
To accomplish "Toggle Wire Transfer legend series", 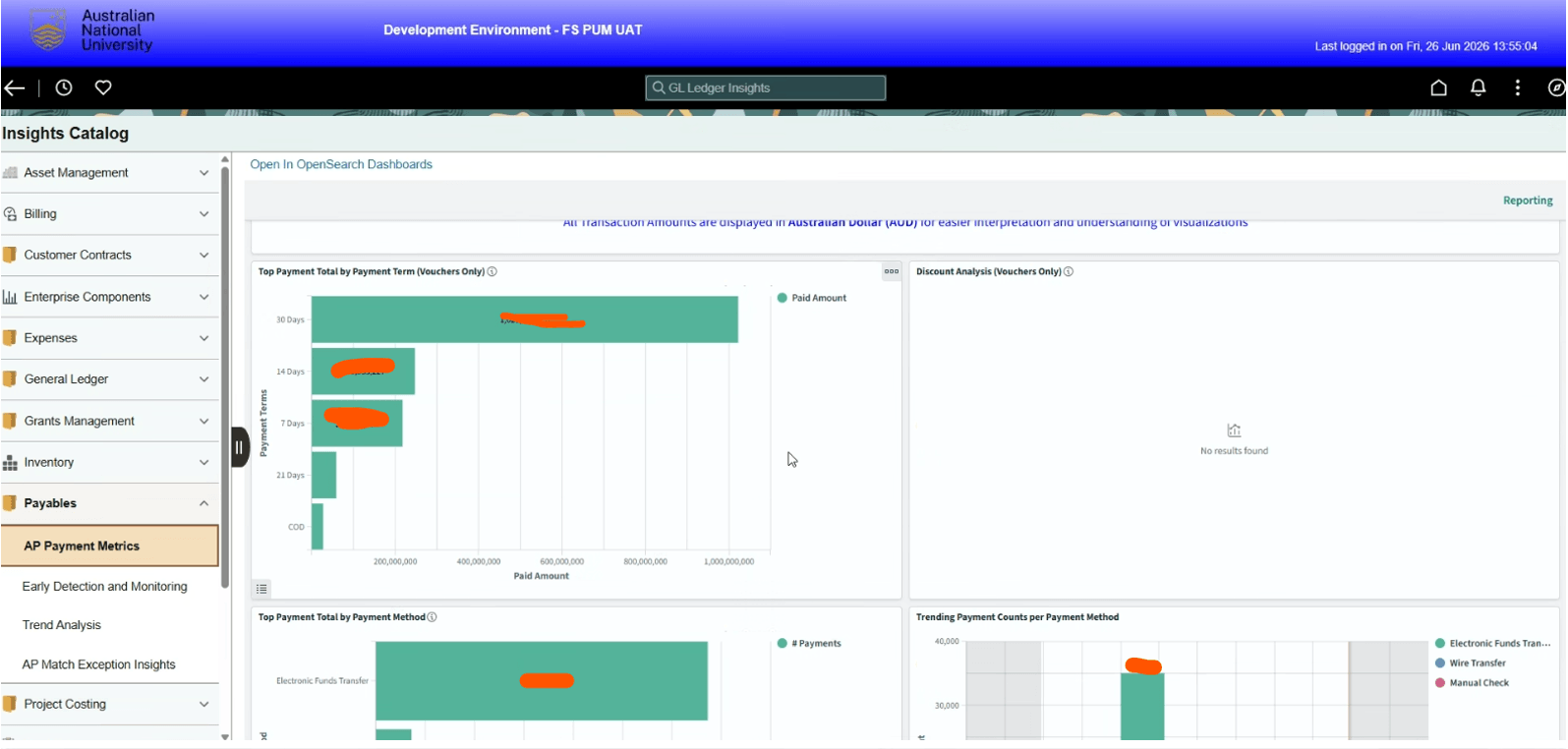I will pos(1471,663).
